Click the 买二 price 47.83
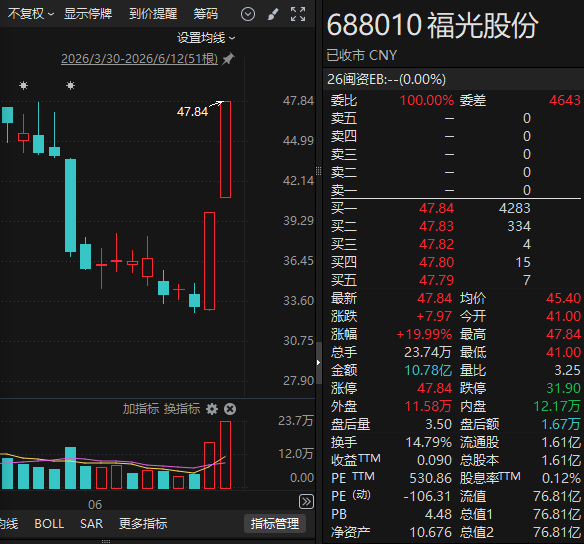The image size is (584, 544). point(436,226)
